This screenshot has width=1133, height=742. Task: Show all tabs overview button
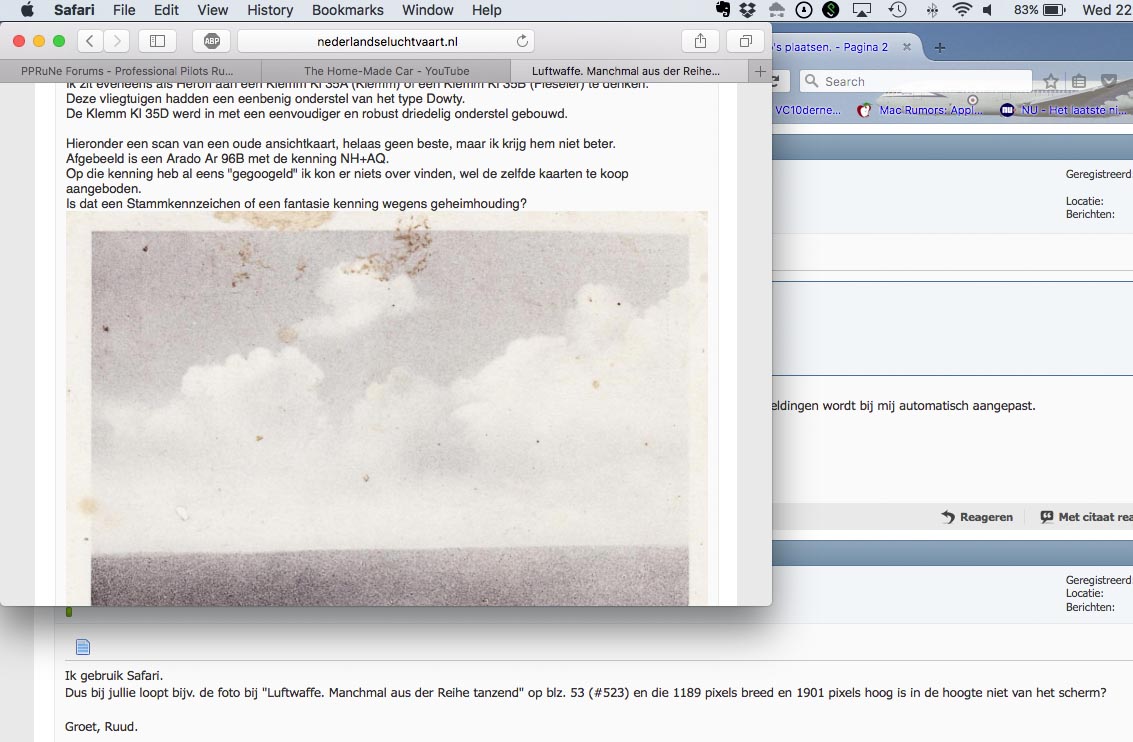tap(745, 41)
